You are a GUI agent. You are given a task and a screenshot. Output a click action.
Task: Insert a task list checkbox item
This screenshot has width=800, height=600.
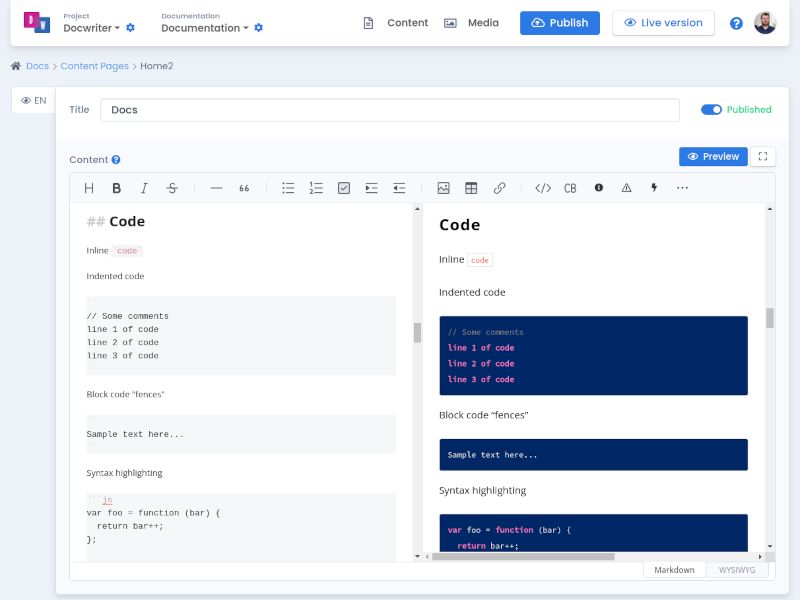click(x=344, y=188)
